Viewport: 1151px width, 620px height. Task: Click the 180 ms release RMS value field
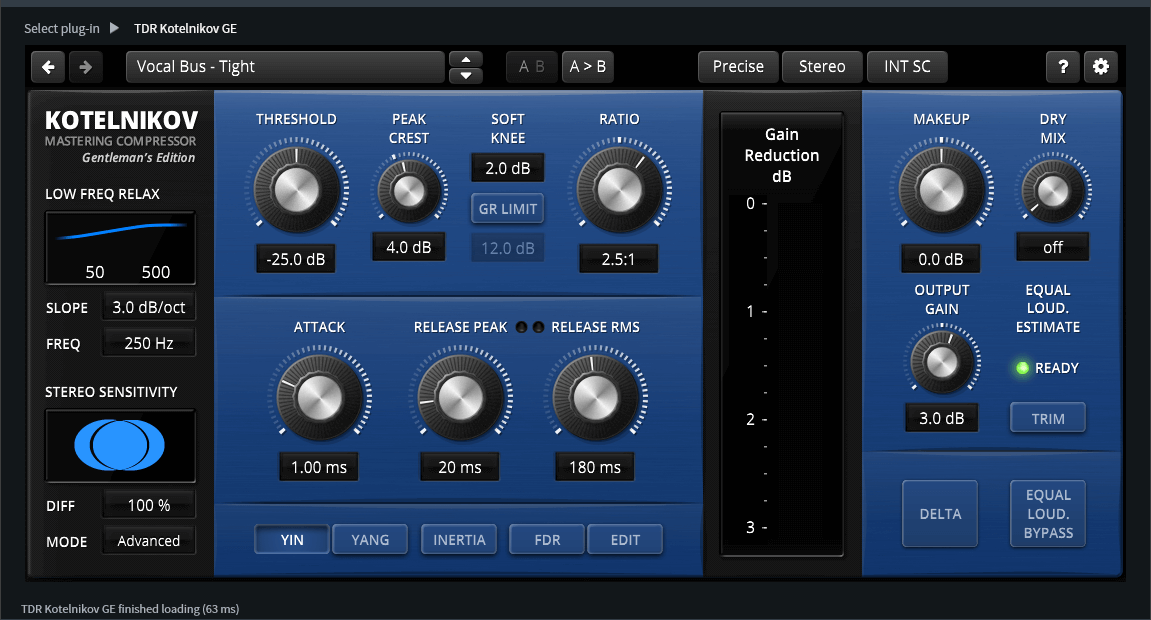tap(595, 467)
